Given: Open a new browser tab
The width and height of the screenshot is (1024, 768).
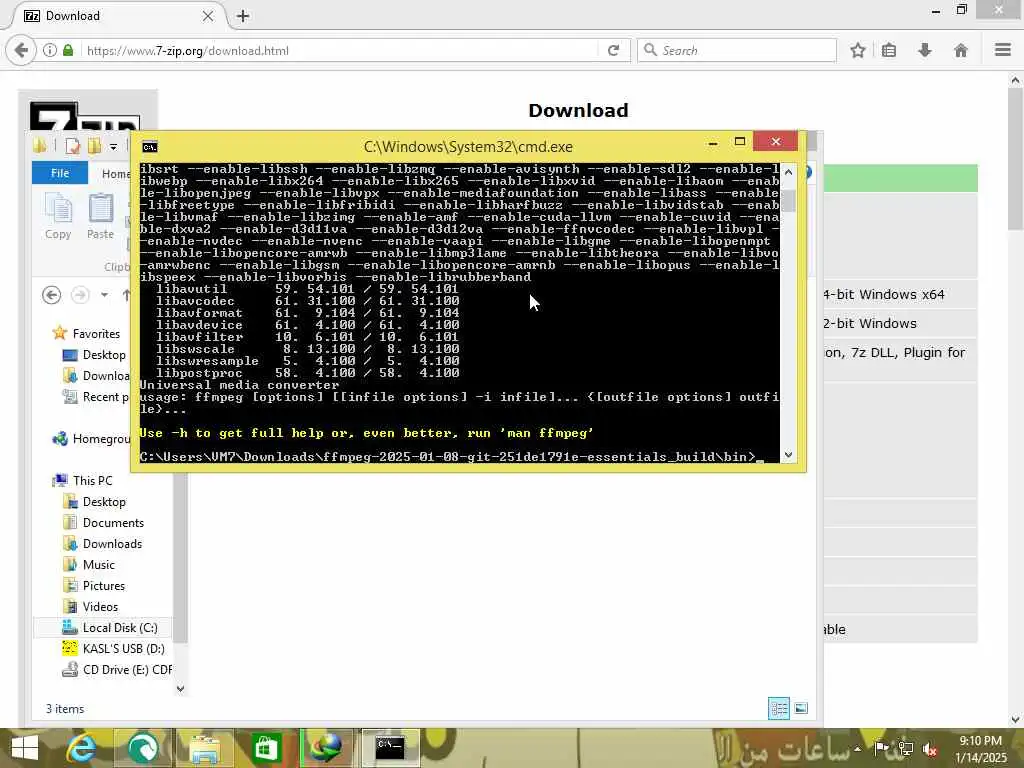Looking at the screenshot, I should (x=243, y=16).
